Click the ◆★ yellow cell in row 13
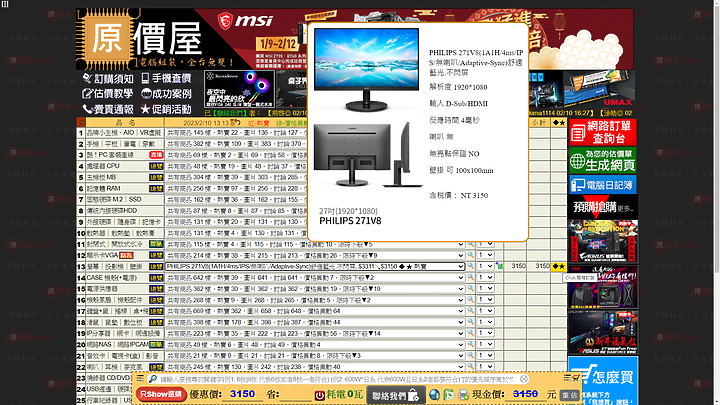720x405 pixels. 558,266
